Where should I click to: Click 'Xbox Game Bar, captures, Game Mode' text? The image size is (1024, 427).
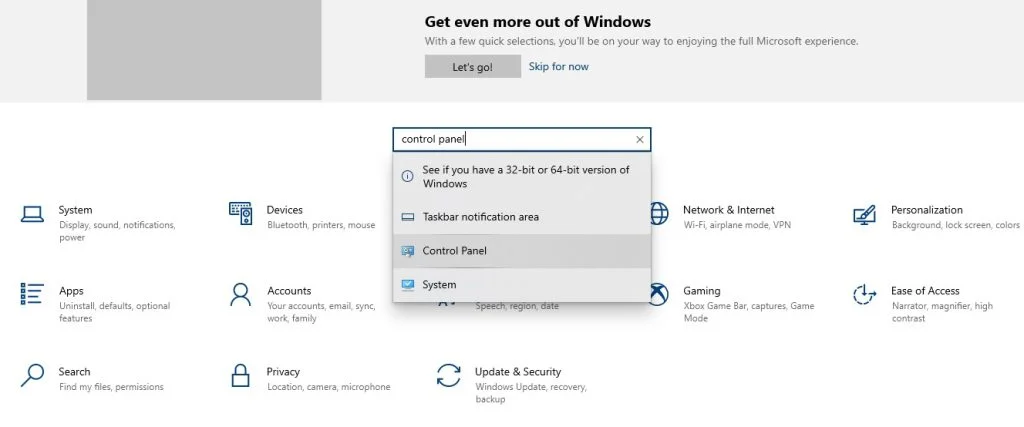(749, 312)
